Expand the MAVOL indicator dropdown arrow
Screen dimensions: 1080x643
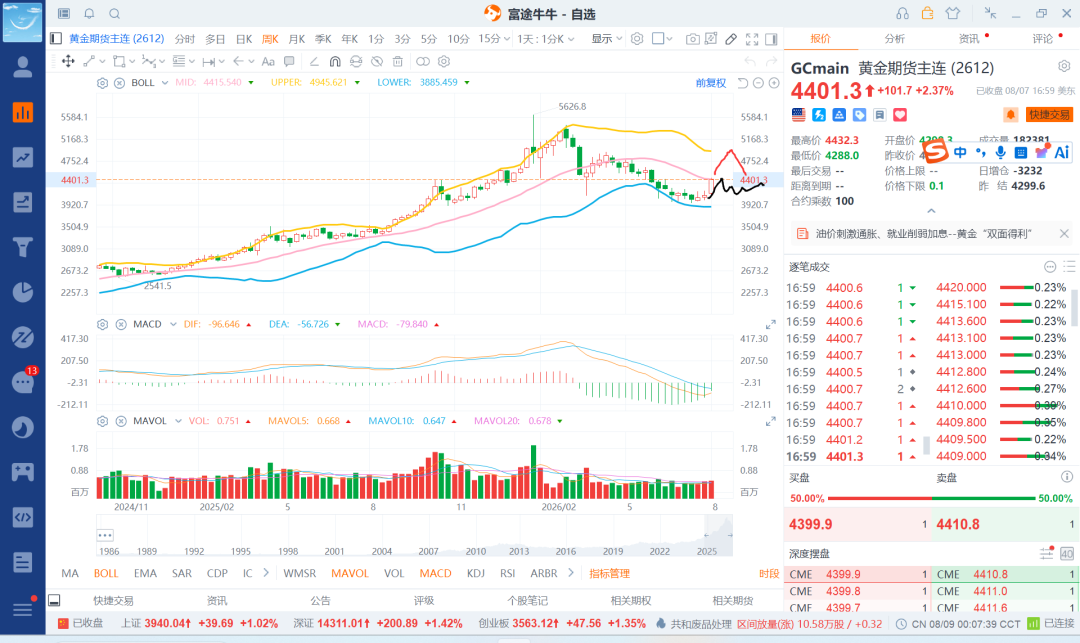point(178,421)
